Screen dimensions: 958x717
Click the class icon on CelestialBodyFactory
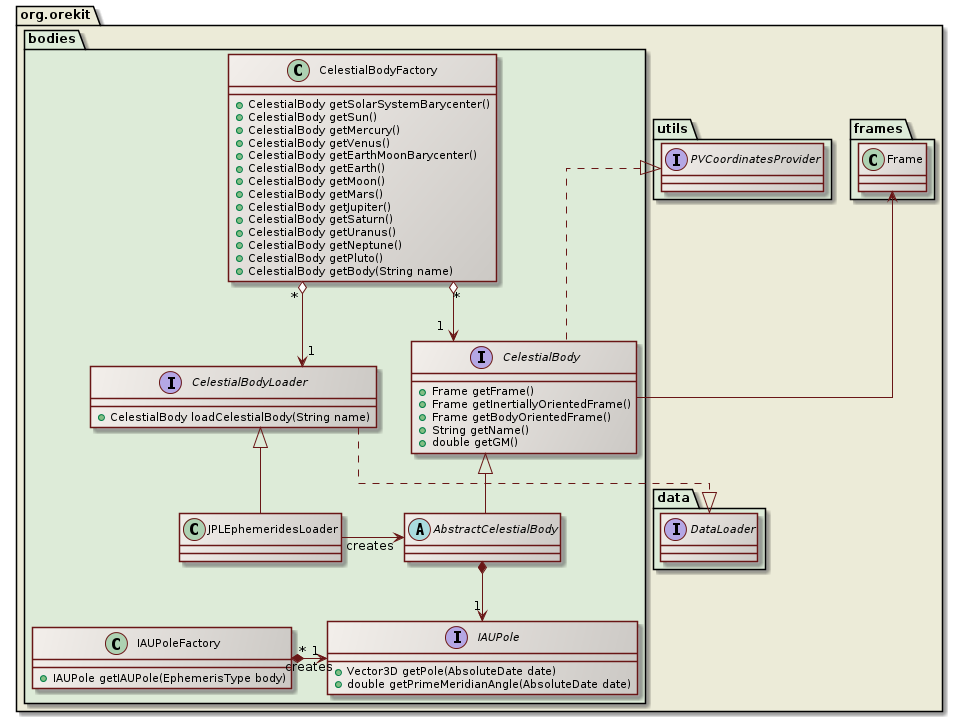point(297,70)
